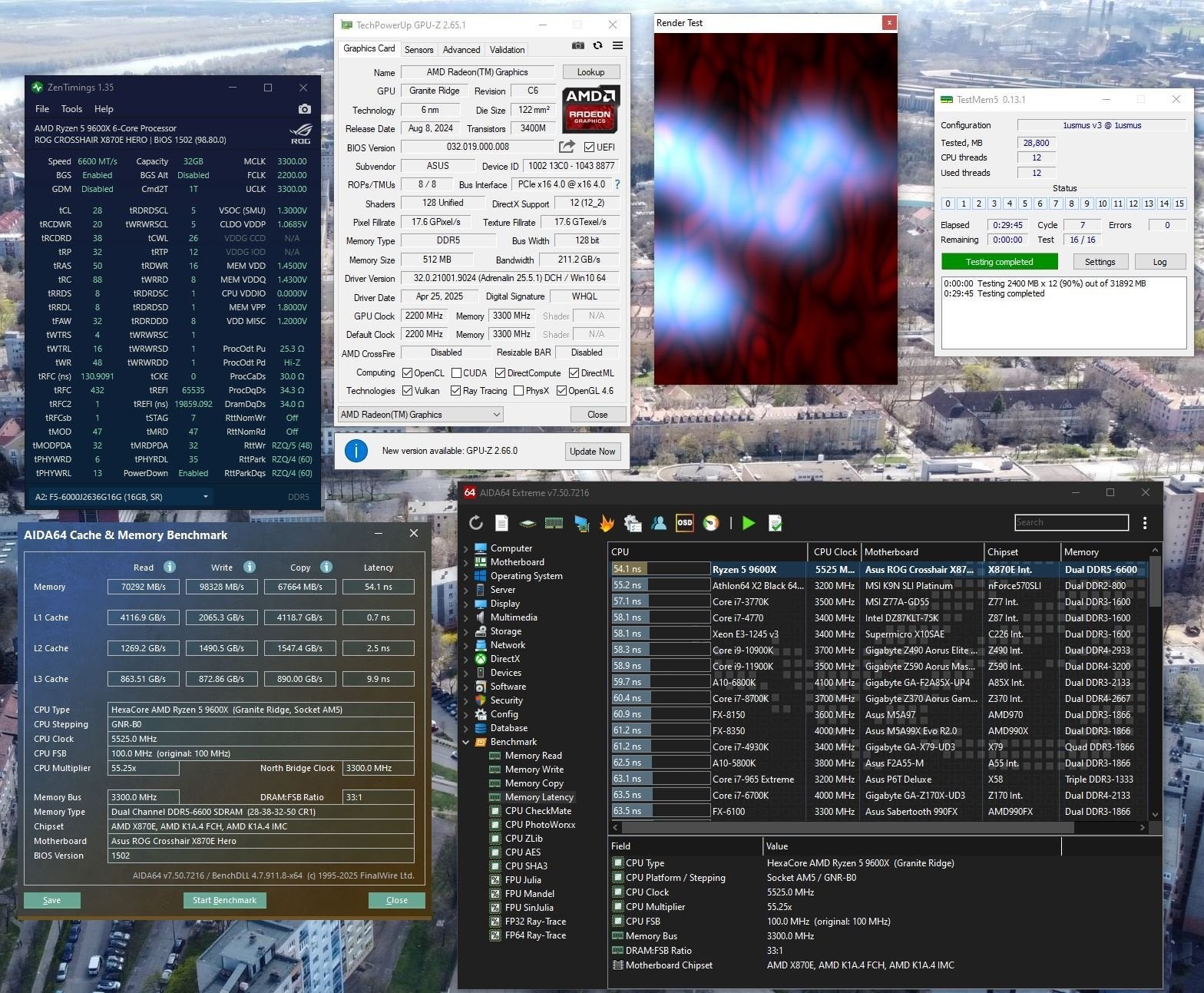
Task: Click the user silhouette icon in AIDA64 toolbar
Action: pyautogui.click(x=659, y=523)
